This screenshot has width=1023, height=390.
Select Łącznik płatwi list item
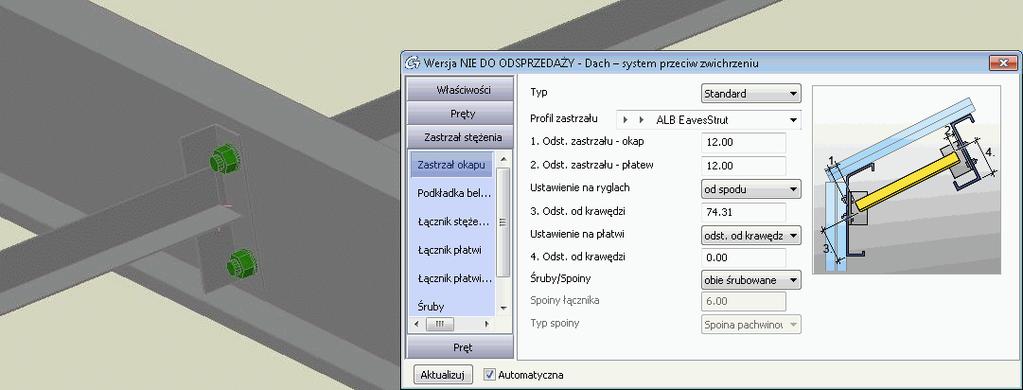[451, 250]
